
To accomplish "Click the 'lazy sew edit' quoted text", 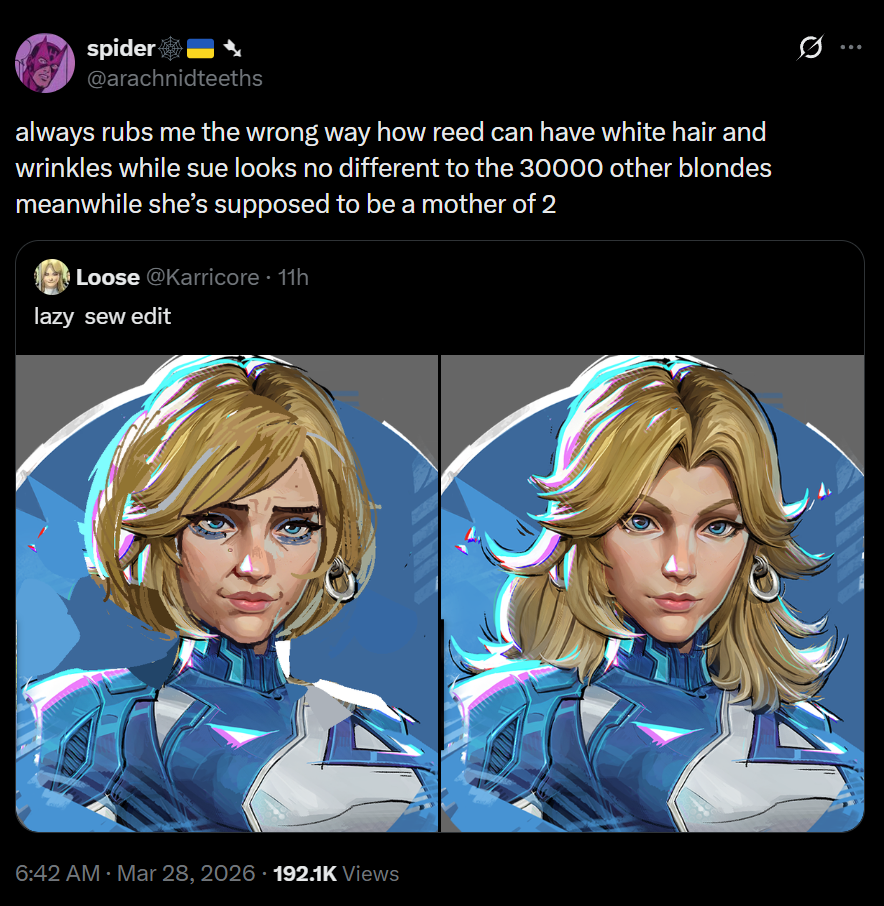I will pos(102,317).
